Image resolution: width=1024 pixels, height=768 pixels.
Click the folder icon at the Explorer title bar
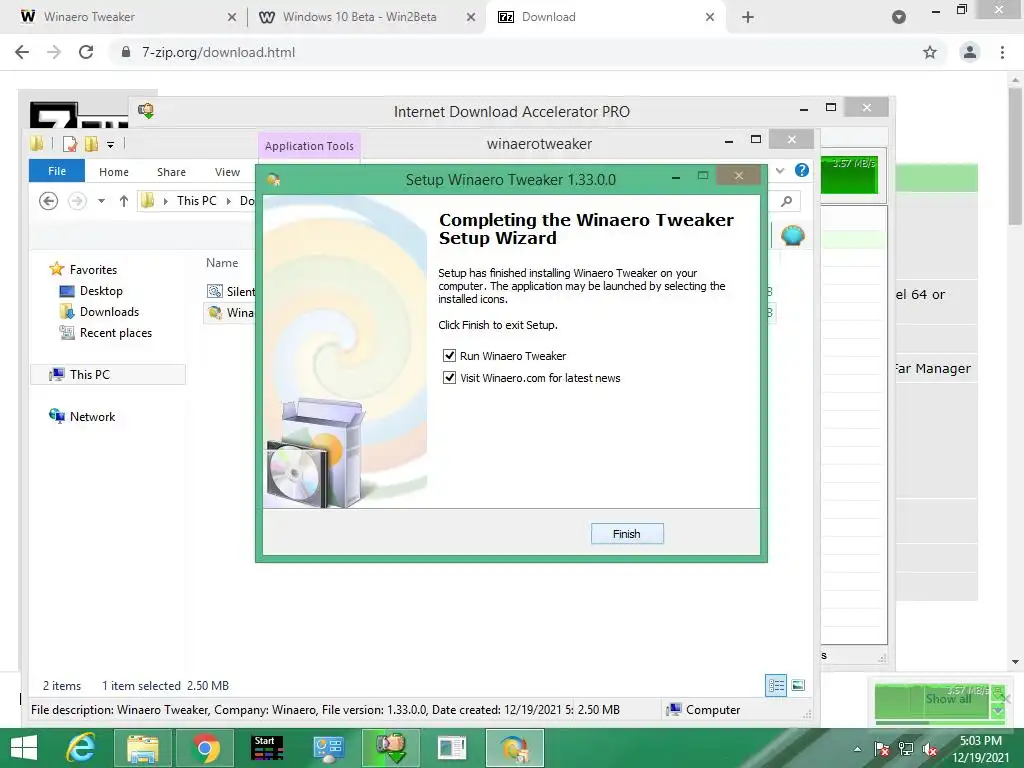click(37, 144)
